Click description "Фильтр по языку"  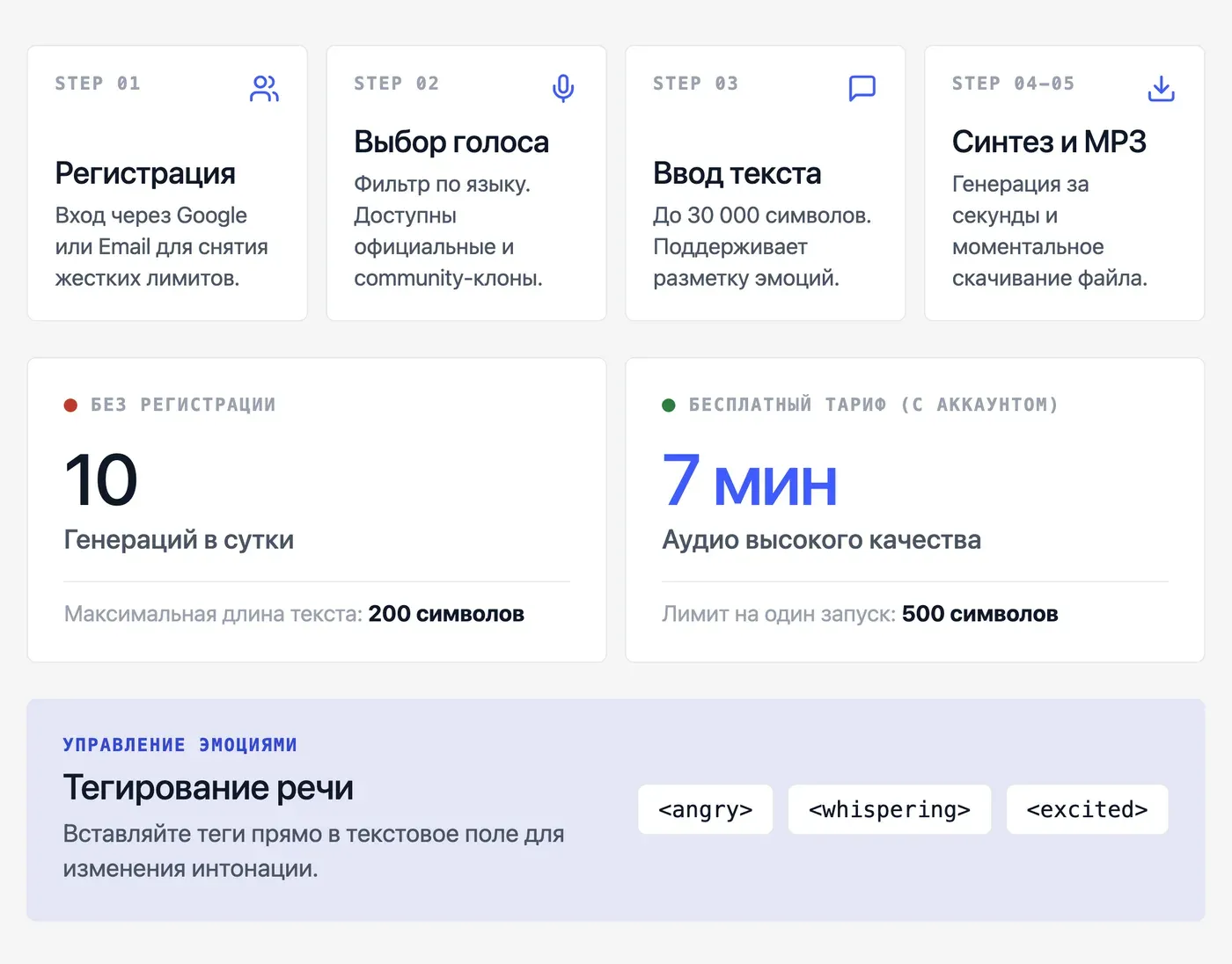(443, 184)
